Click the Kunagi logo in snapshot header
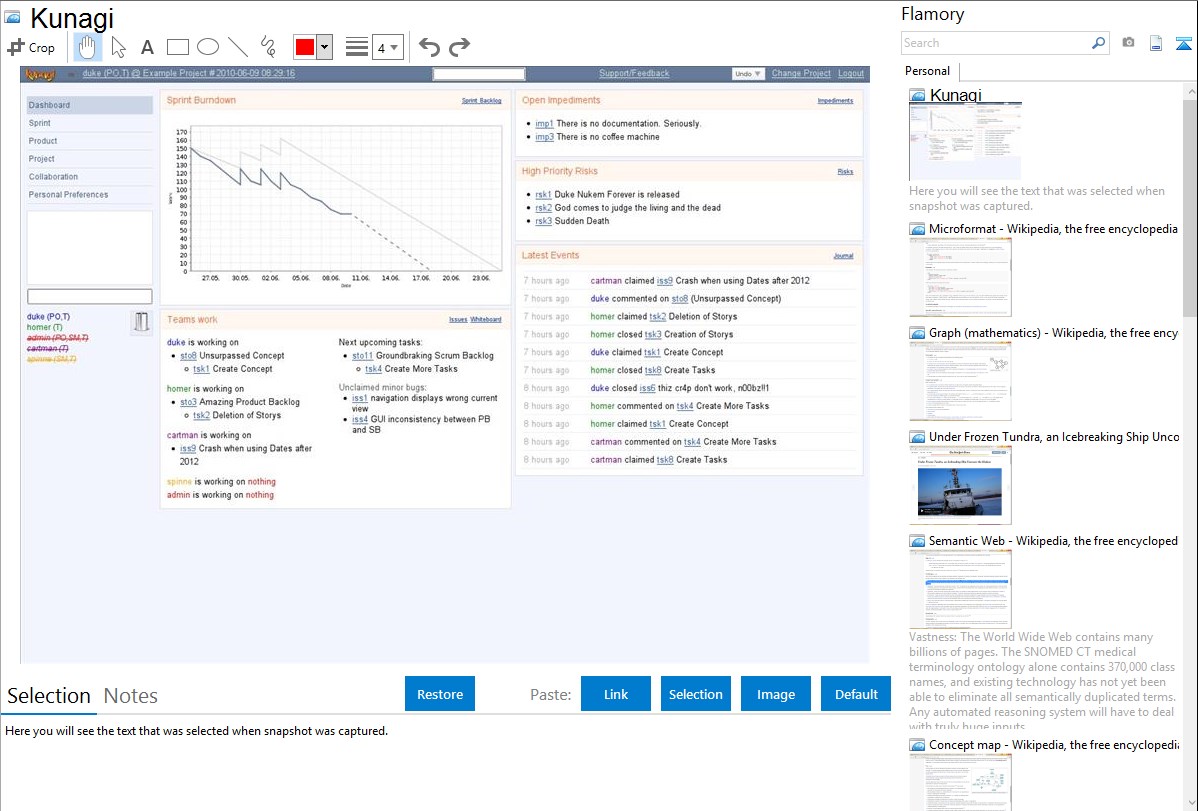The height and width of the screenshot is (811, 1198). tap(40, 74)
